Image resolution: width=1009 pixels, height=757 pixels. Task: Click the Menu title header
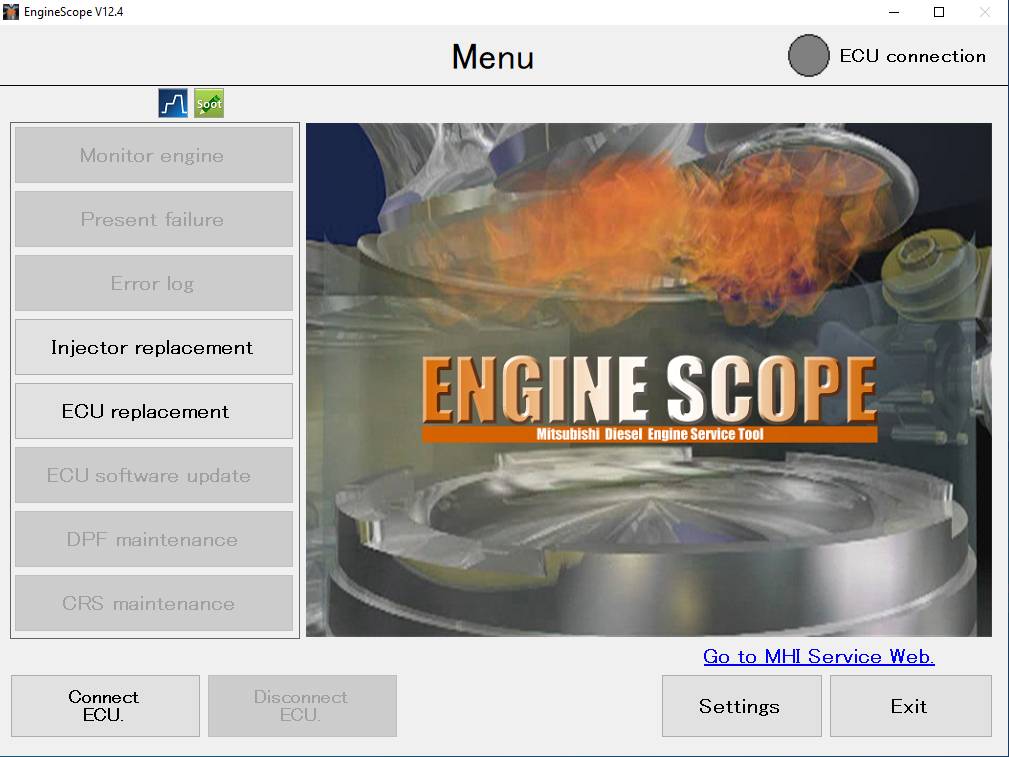(x=491, y=58)
